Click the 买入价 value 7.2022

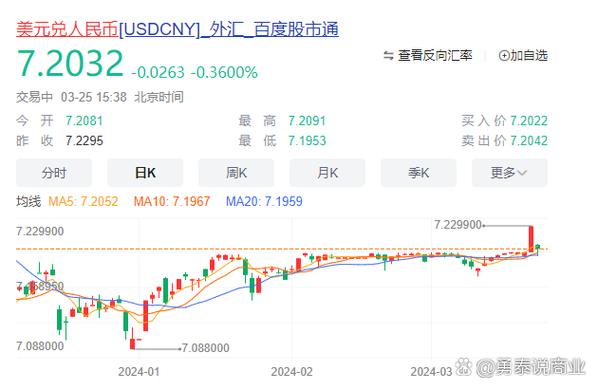click(x=529, y=121)
